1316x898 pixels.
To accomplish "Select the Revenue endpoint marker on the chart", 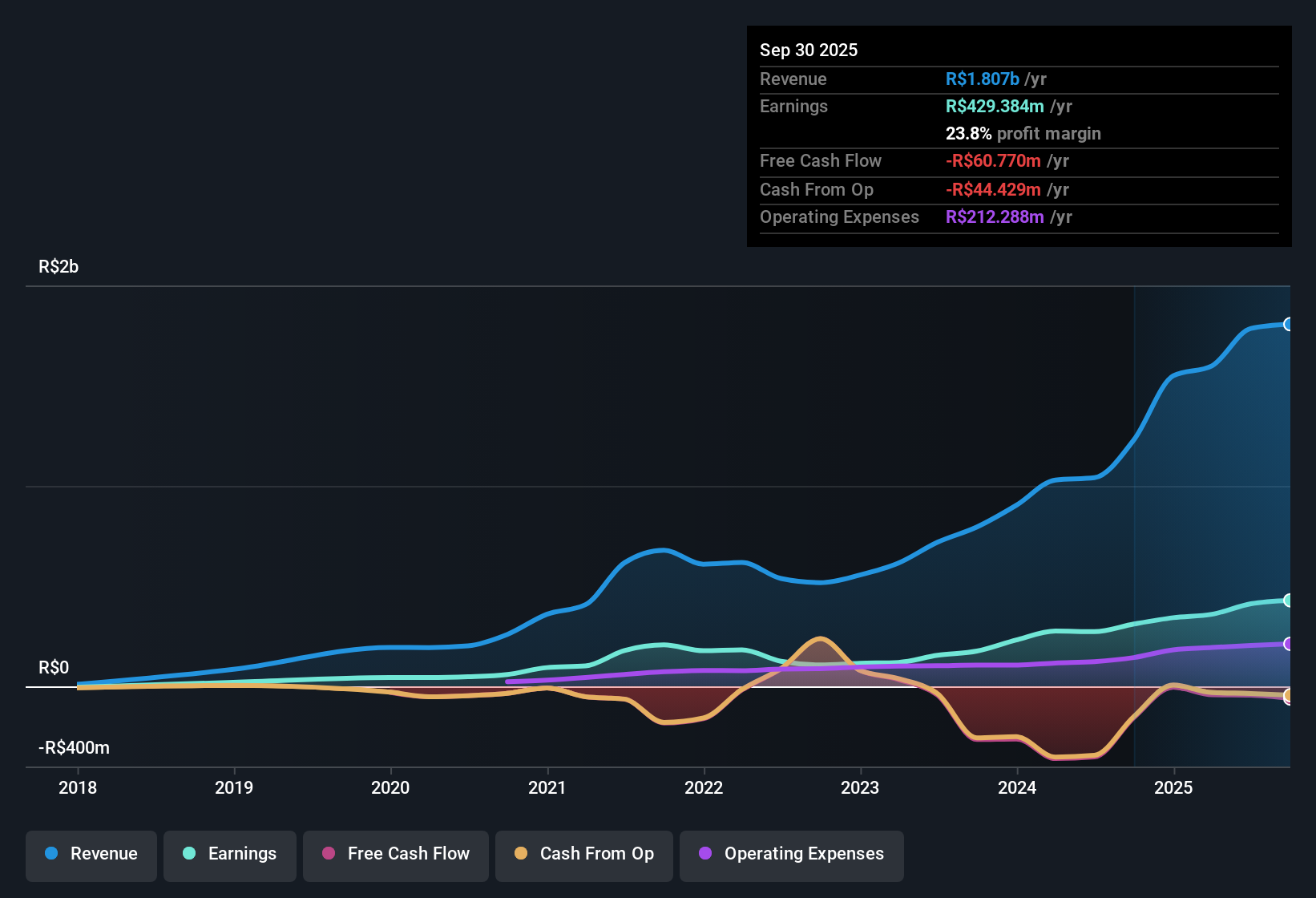I will coord(1289,324).
